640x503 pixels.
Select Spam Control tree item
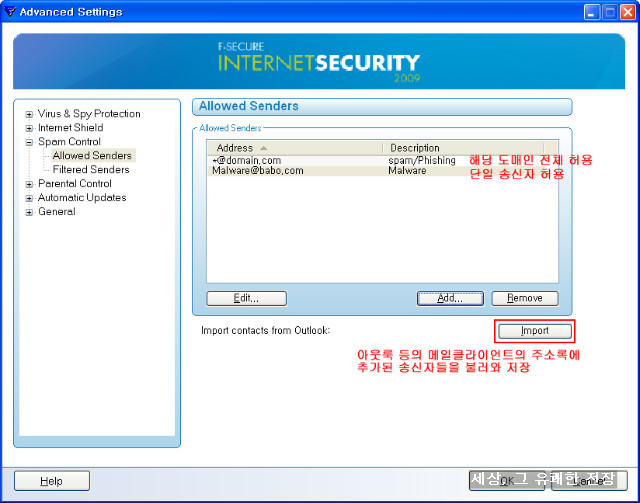69,142
